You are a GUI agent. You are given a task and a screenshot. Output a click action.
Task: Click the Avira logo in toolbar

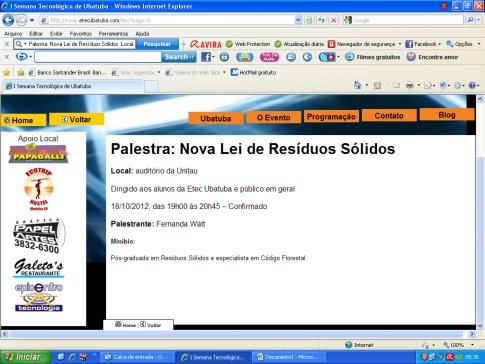206,44
